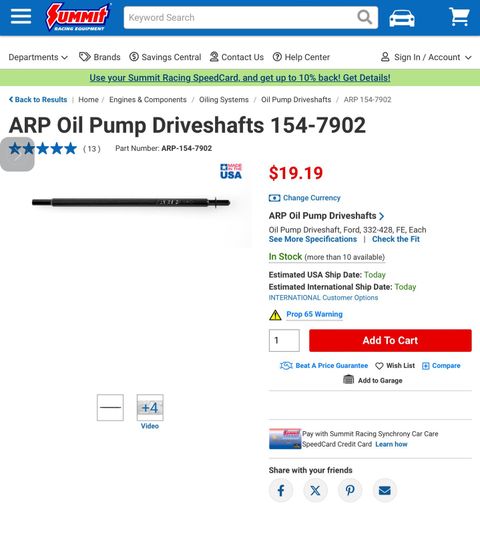Open Savings Central menu item
The height and width of the screenshot is (534, 480).
click(x=165, y=57)
